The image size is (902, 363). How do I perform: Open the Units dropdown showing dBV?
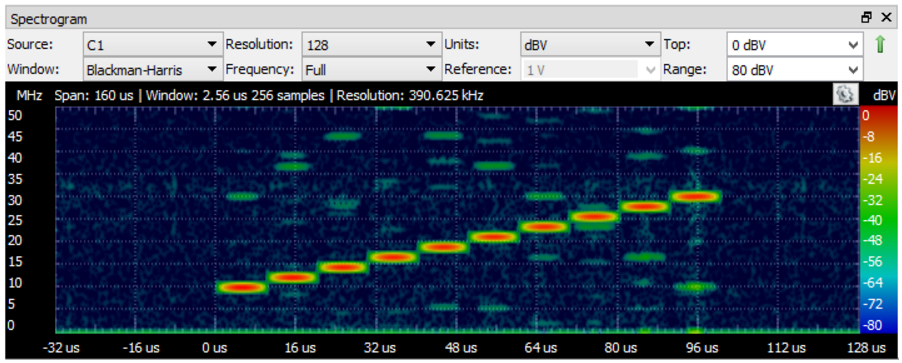pos(589,44)
